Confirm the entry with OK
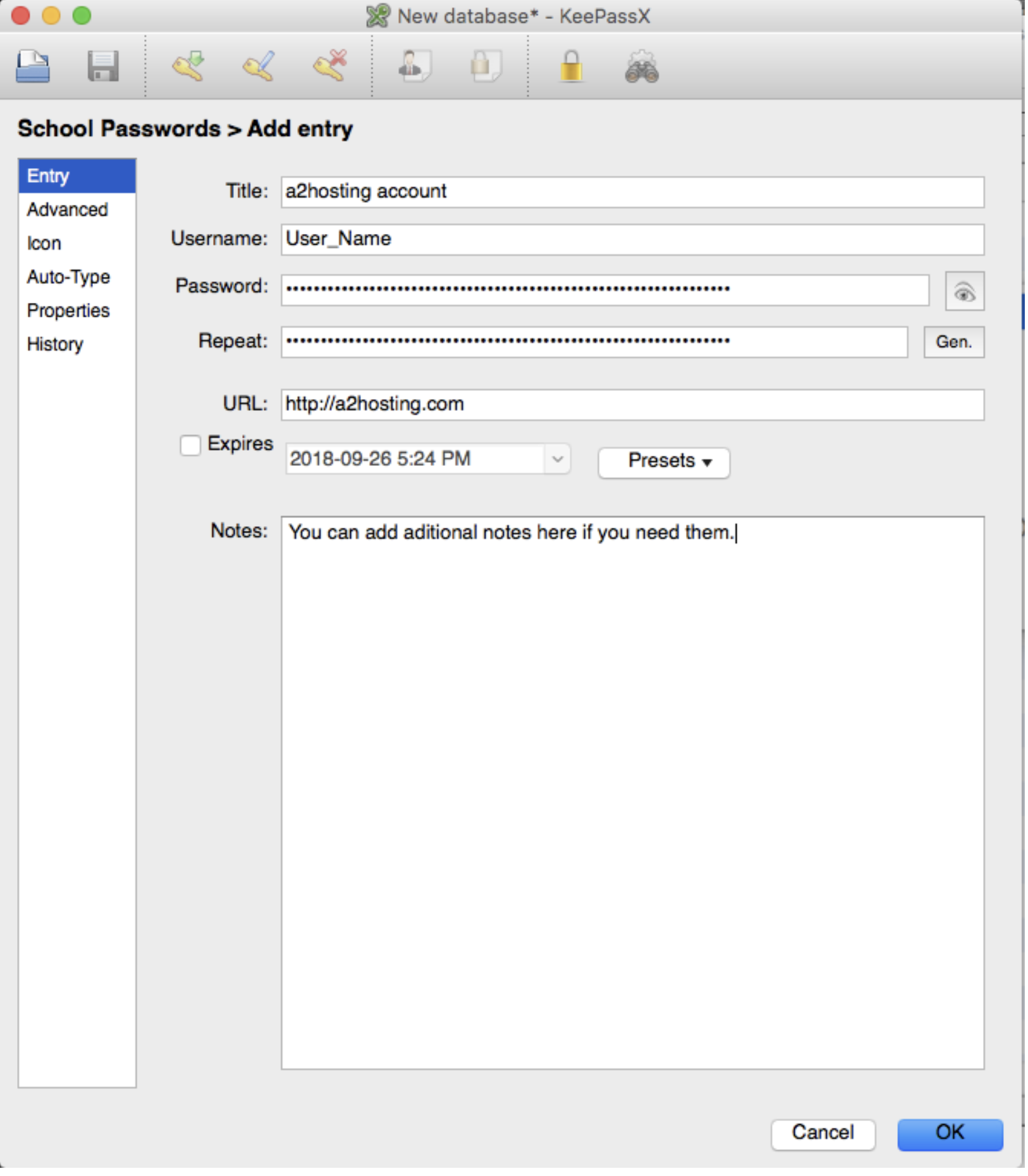Screen dimensions: 1028x1176 [x=949, y=1134]
